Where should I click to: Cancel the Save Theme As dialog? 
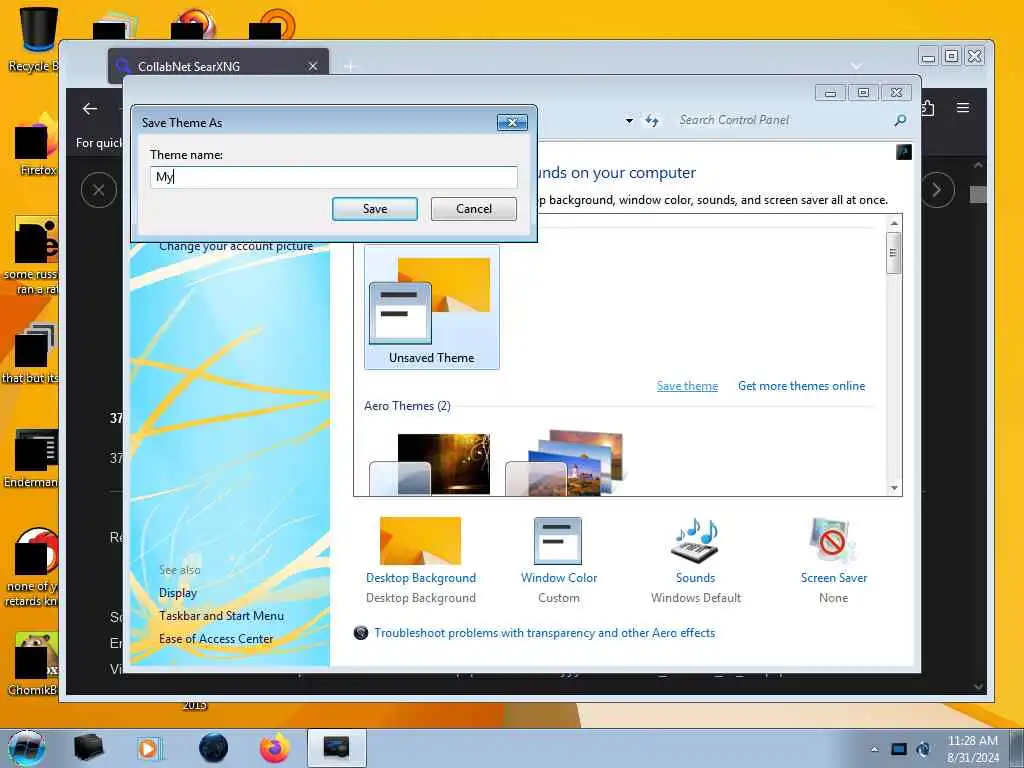point(473,209)
